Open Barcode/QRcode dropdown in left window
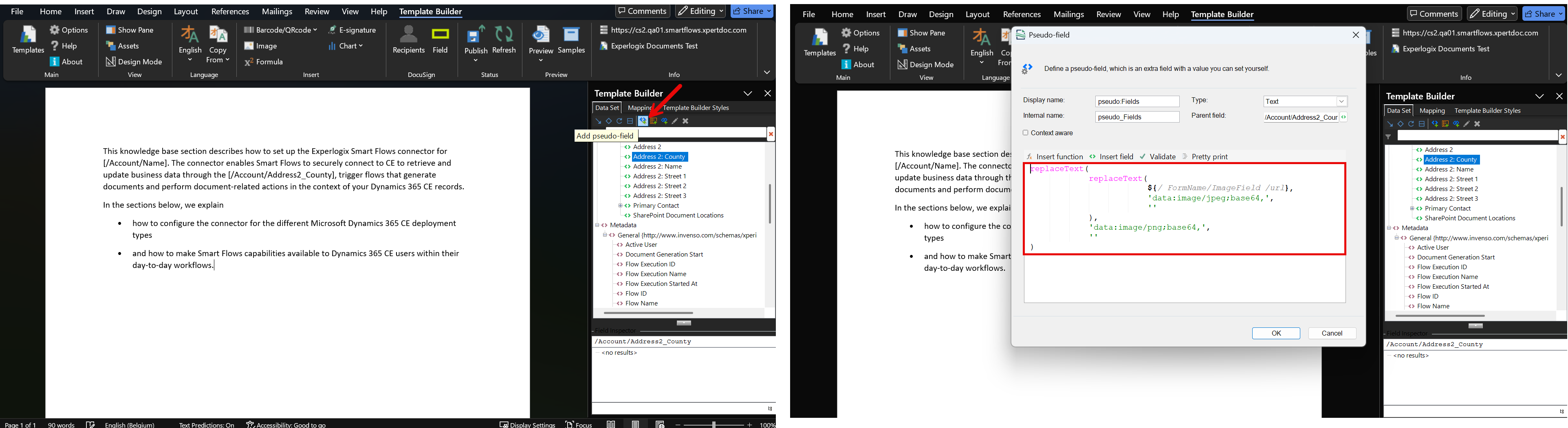 [x=281, y=30]
